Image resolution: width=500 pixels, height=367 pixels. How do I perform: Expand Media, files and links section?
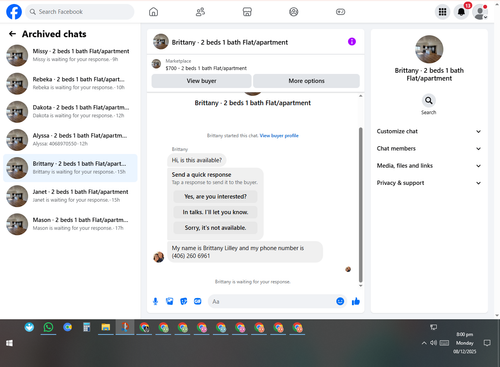point(429,166)
